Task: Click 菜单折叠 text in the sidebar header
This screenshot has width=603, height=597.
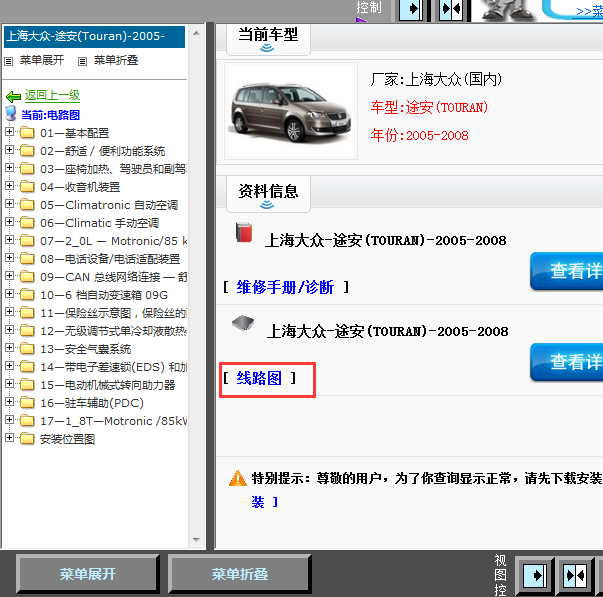Action: pyautogui.click(x=116, y=60)
